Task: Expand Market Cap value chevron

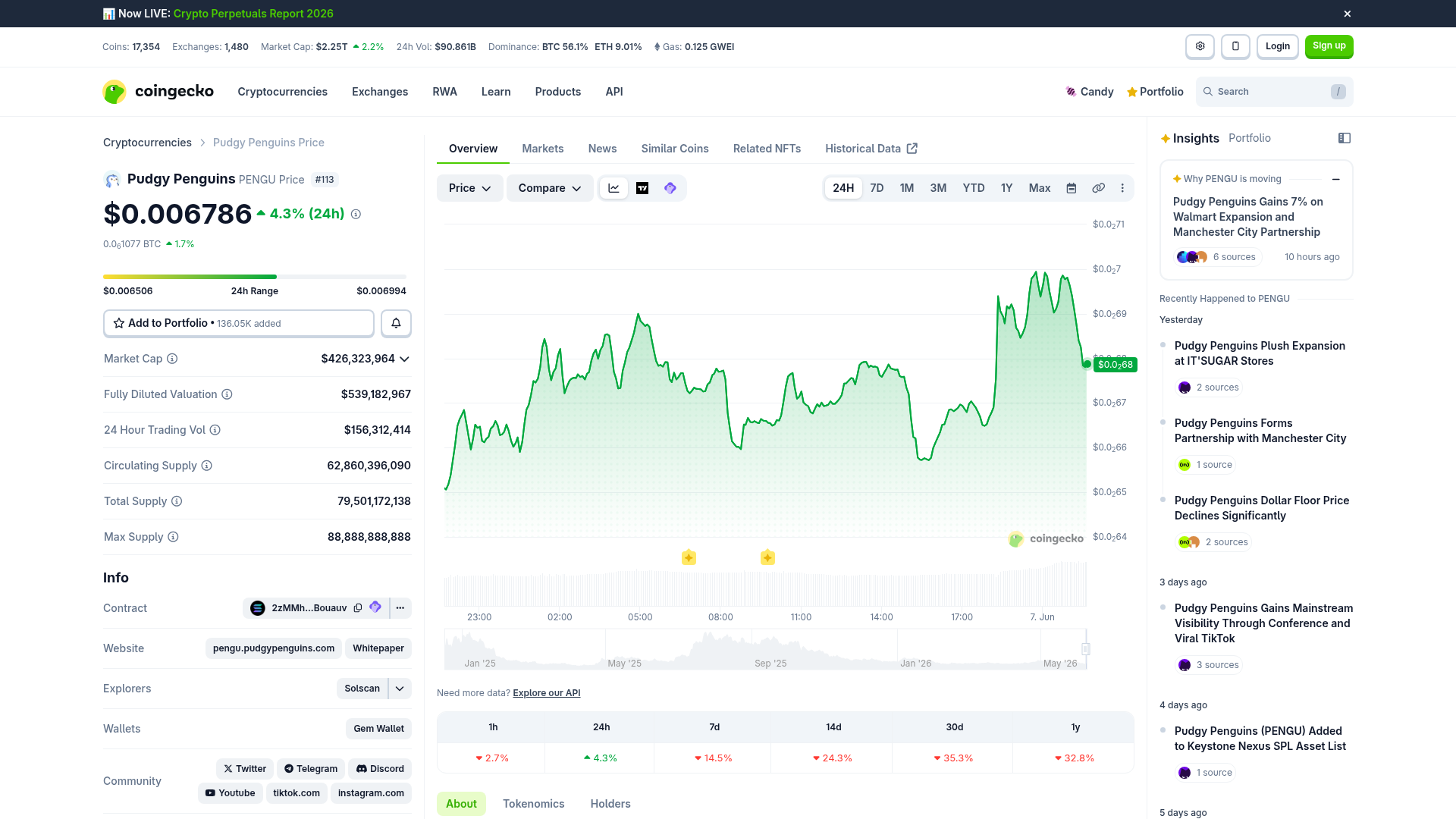Action: tap(404, 359)
